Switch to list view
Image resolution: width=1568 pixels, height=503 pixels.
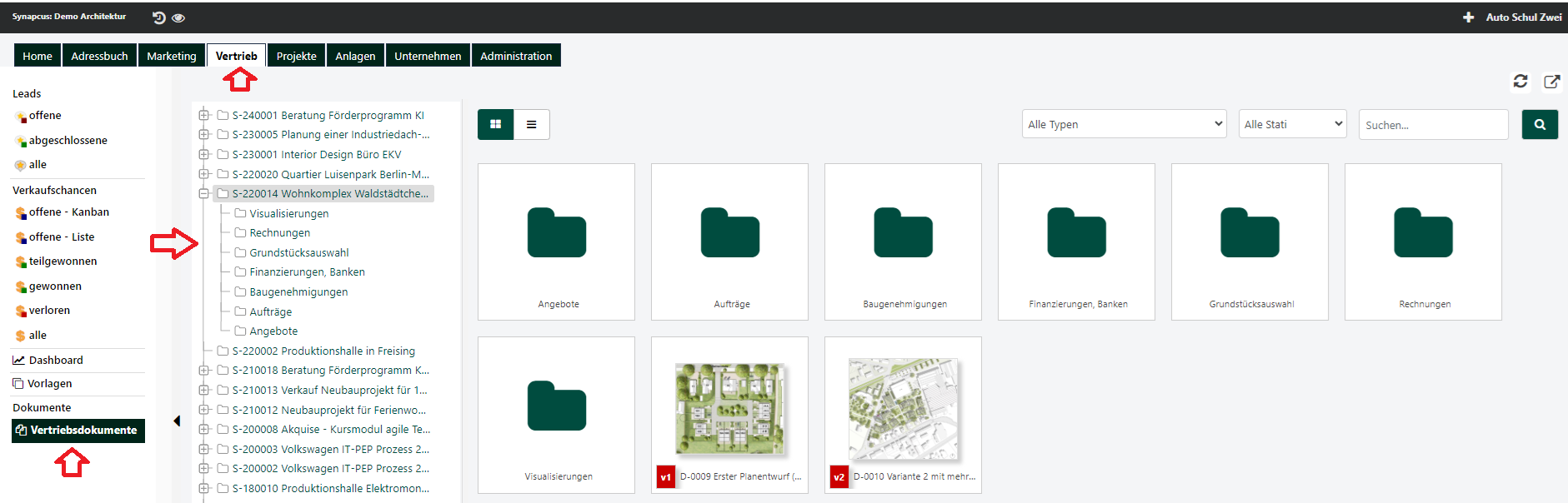pyautogui.click(x=532, y=125)
